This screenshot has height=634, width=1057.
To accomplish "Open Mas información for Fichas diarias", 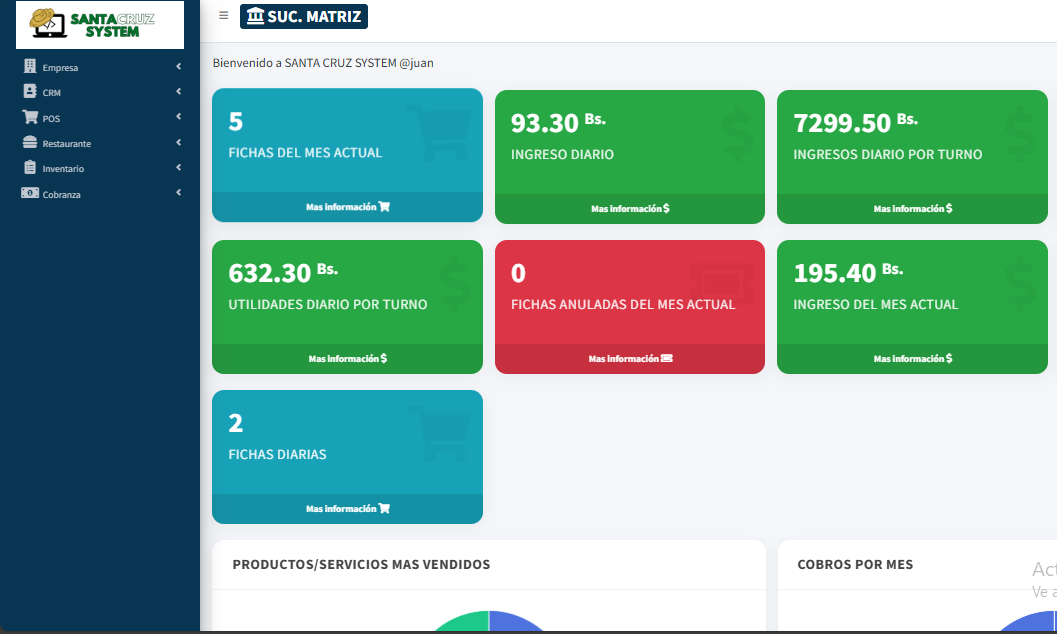I will coord(347,509).
